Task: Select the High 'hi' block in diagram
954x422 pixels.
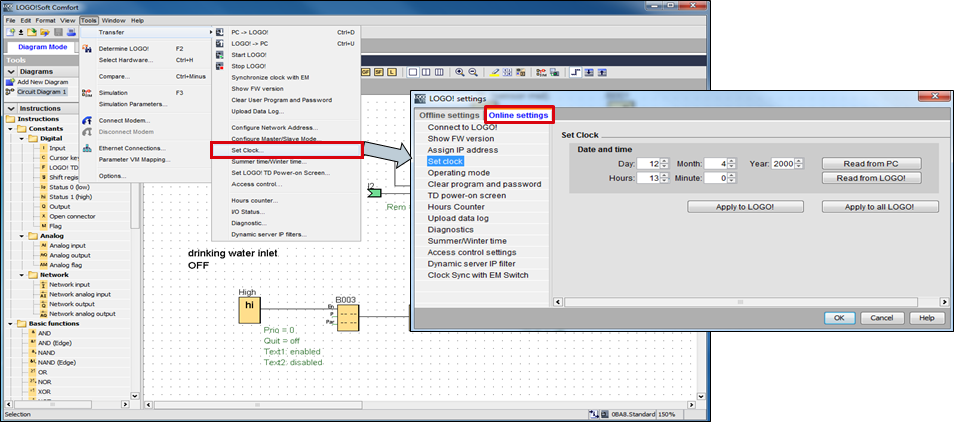Action: click(249, 311)
